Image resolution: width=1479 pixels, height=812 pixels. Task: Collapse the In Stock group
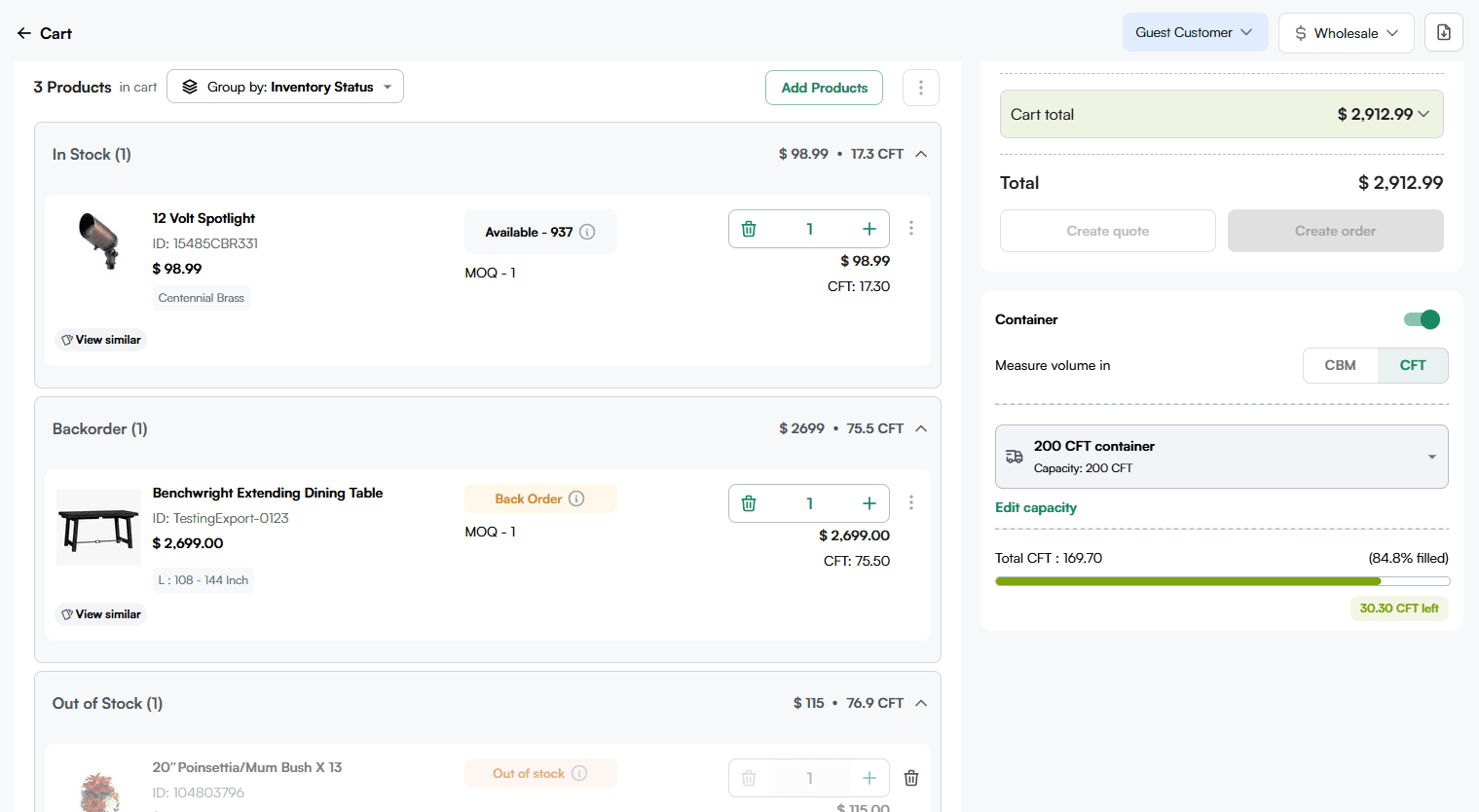point(920,154)
